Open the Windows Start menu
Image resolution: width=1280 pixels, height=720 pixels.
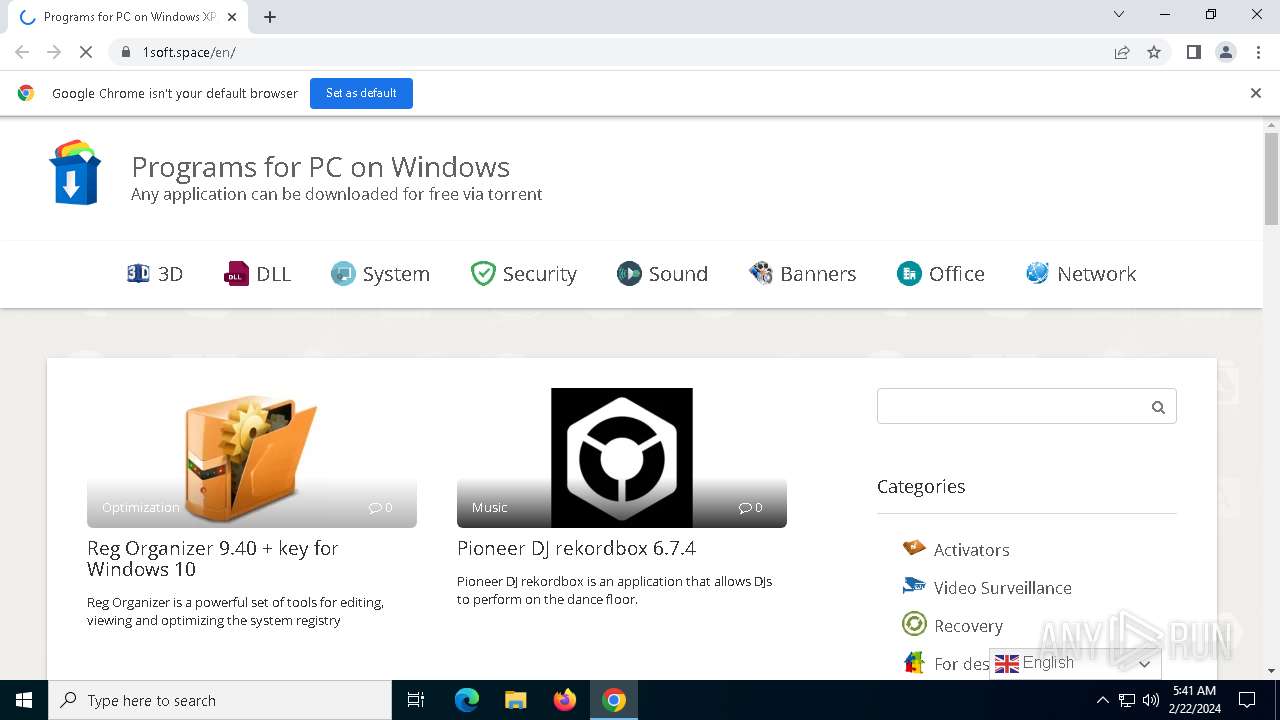point(24,700)
